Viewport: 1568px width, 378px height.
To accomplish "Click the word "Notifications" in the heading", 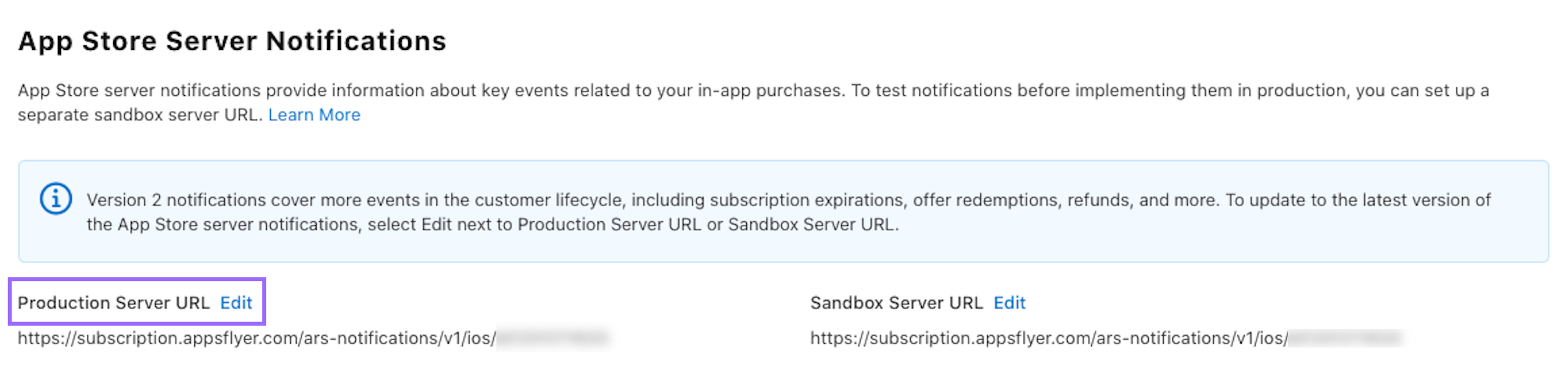I will 356,41.
